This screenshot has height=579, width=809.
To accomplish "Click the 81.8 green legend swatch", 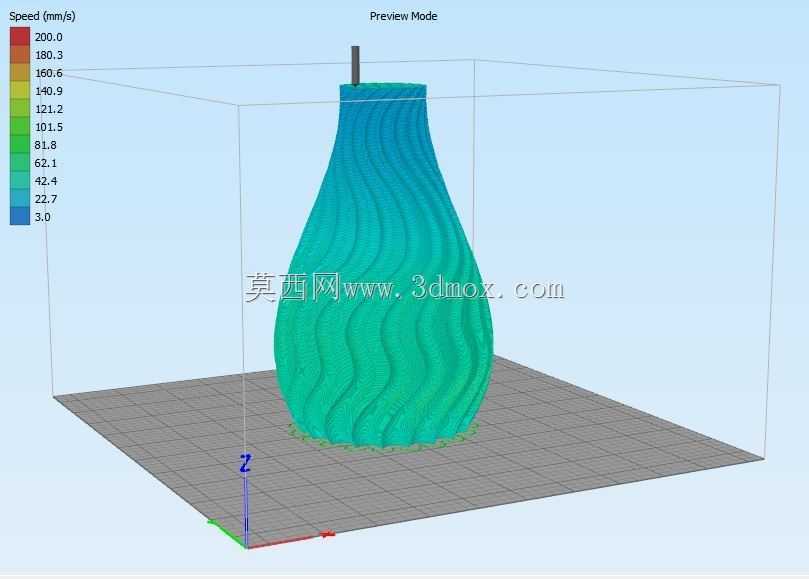I will pos(20,145).
